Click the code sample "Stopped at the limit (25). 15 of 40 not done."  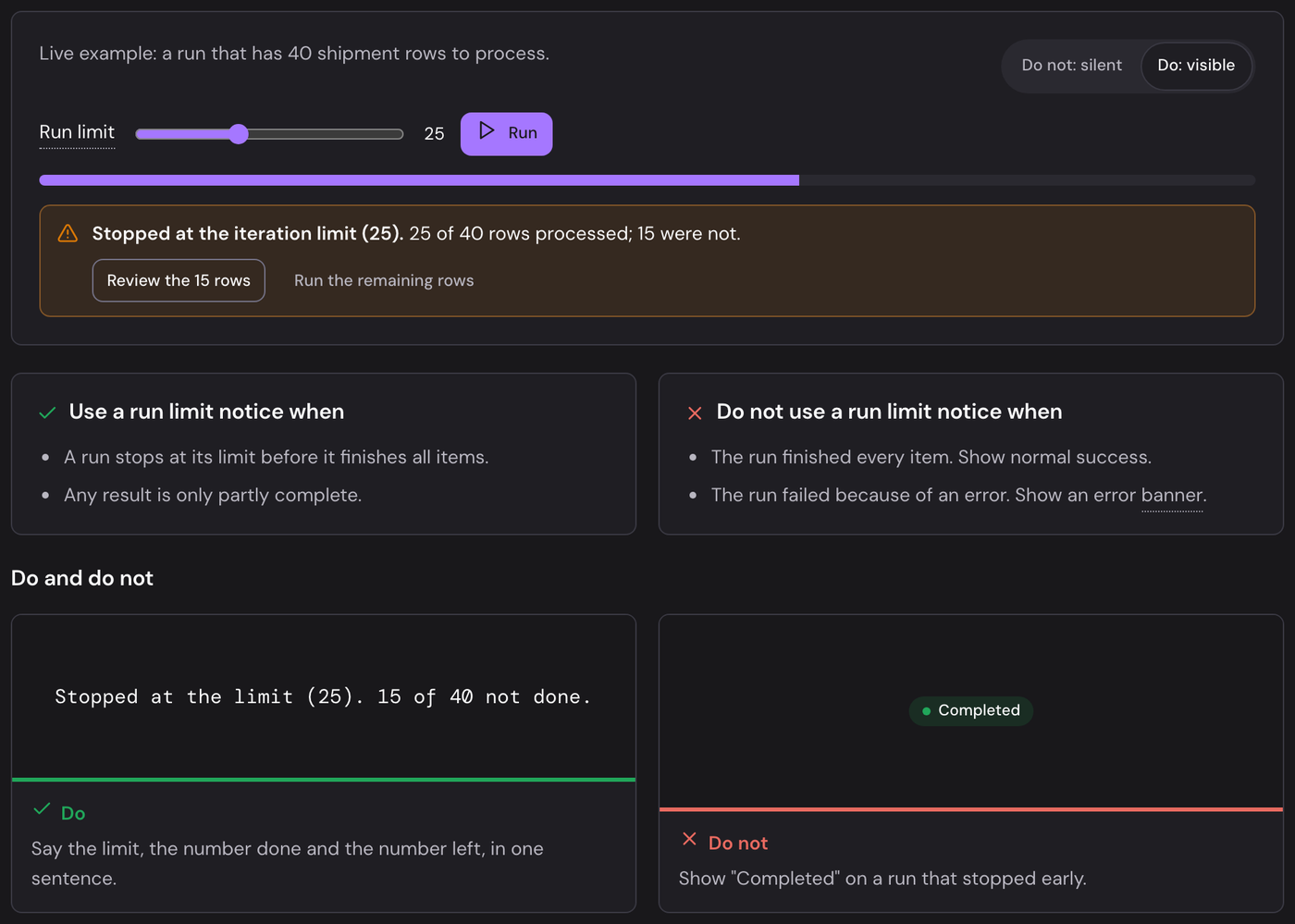coord(323,696)
